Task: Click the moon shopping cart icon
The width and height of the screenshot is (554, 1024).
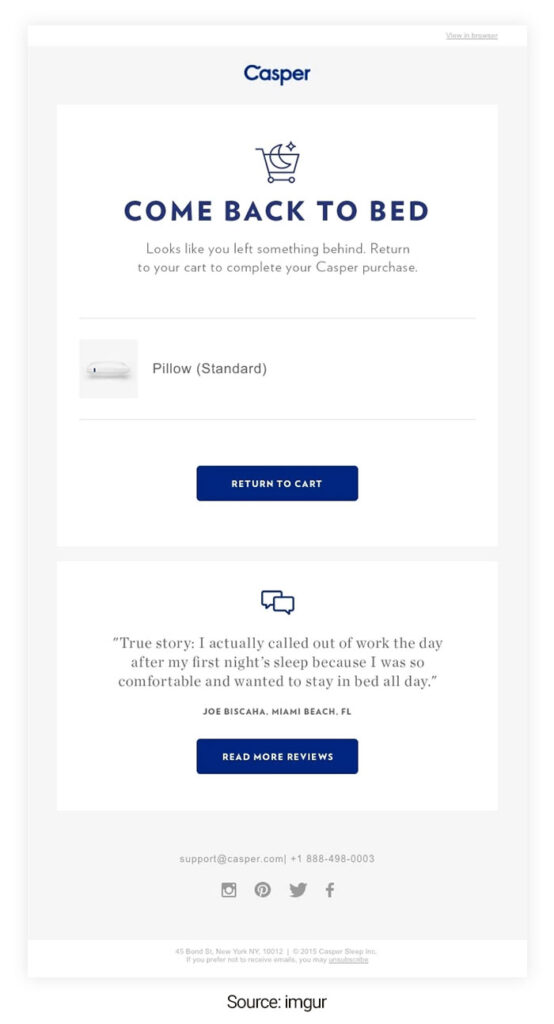Action: click(278, 162)
